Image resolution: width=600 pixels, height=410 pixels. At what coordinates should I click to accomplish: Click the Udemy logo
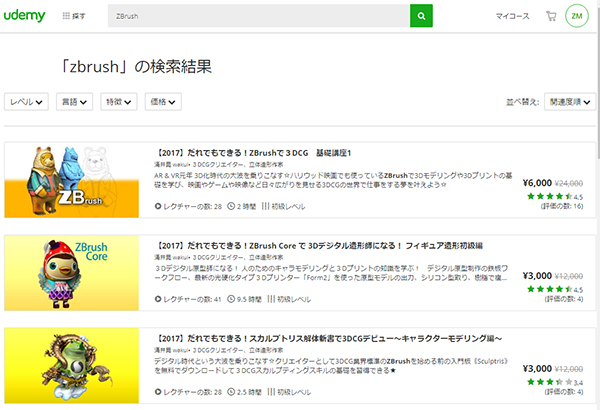click(26, 17)
